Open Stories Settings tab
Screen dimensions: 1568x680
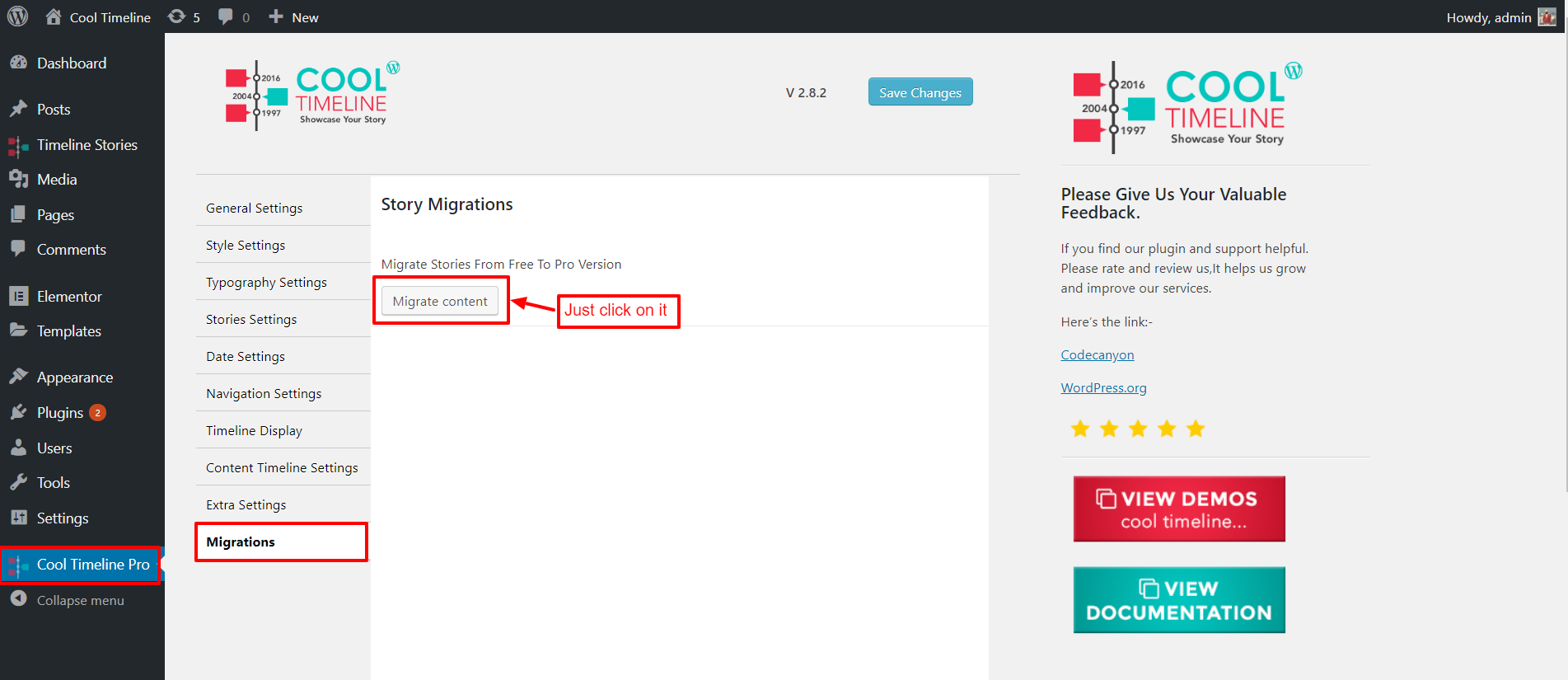(283, 319)
